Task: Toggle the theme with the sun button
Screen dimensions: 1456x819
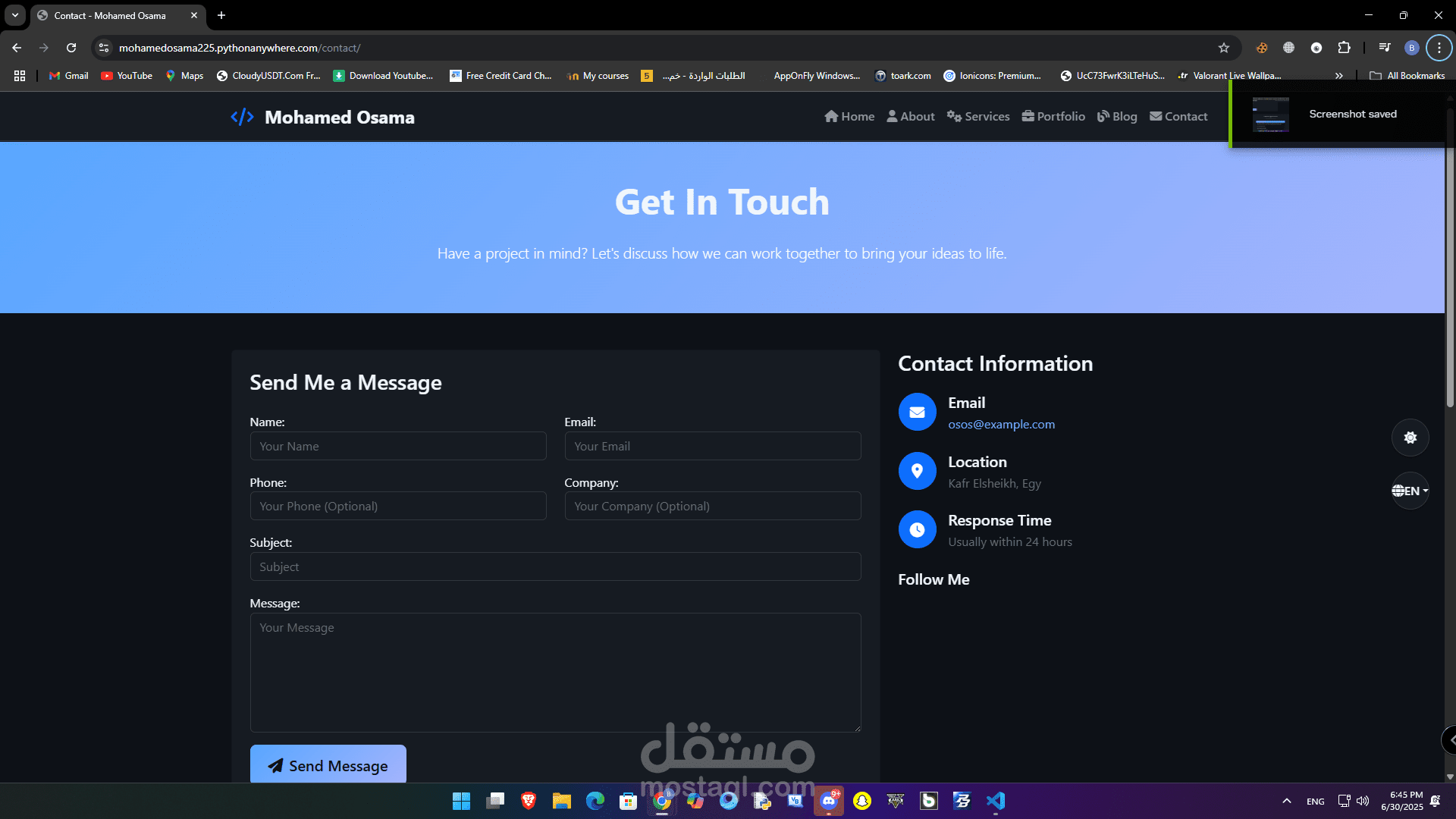Action: point(1410,438)
